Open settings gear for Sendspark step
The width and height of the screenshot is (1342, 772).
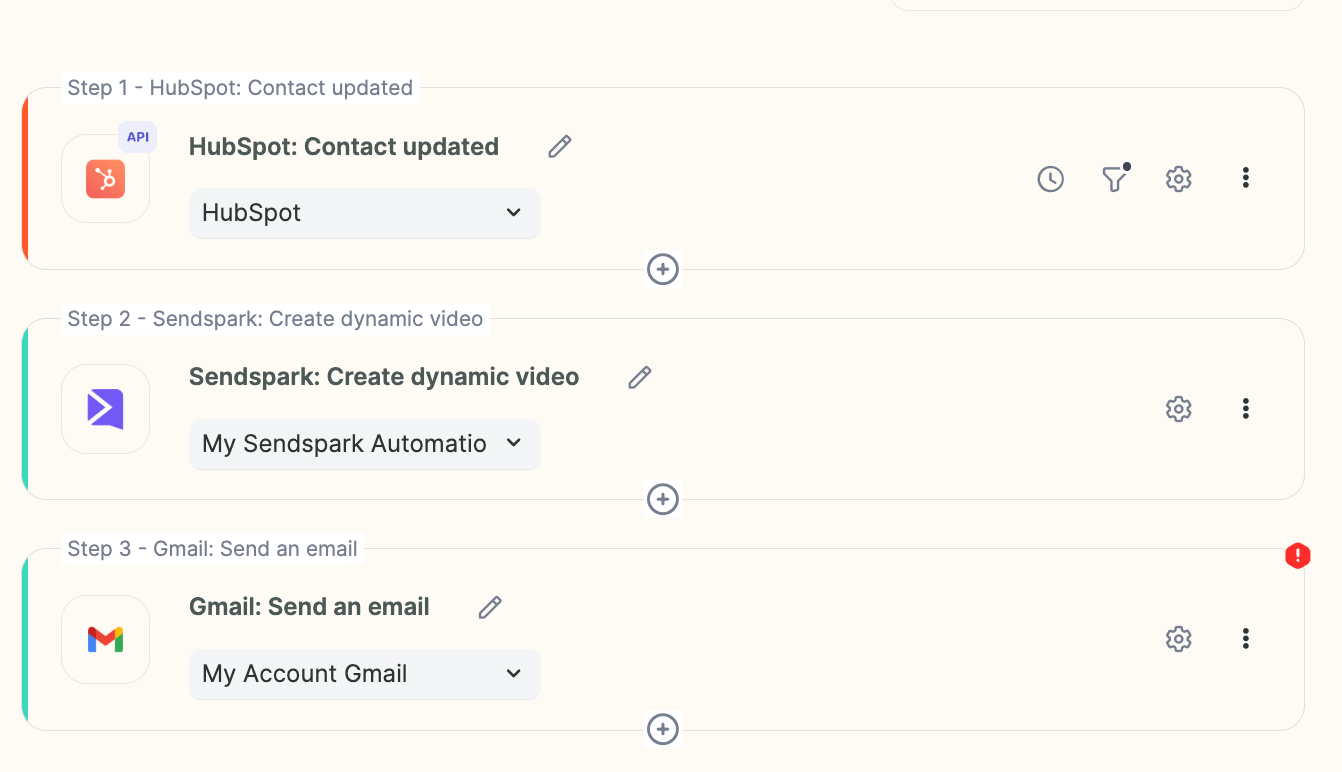1179,409
